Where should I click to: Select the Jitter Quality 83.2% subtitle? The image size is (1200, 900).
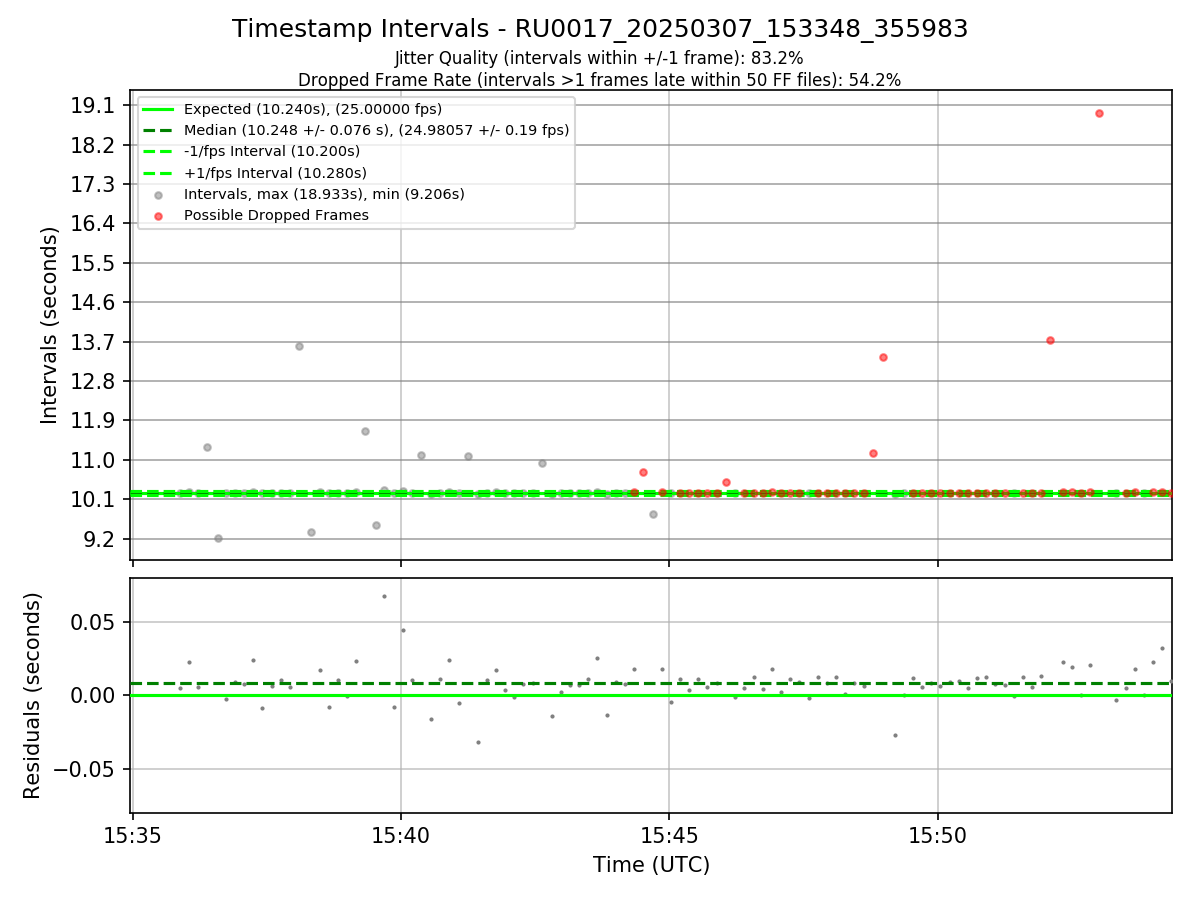(x=599, y=59)
